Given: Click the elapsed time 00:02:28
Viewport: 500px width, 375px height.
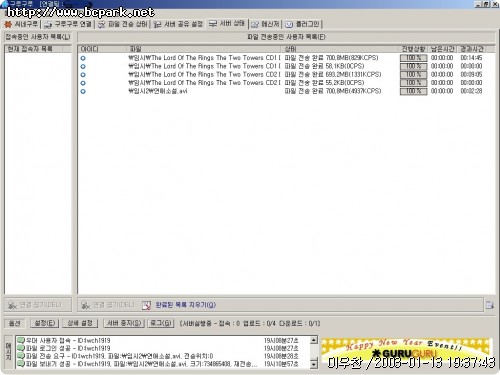Looking at the screenshot, I should tap(471, 91).
